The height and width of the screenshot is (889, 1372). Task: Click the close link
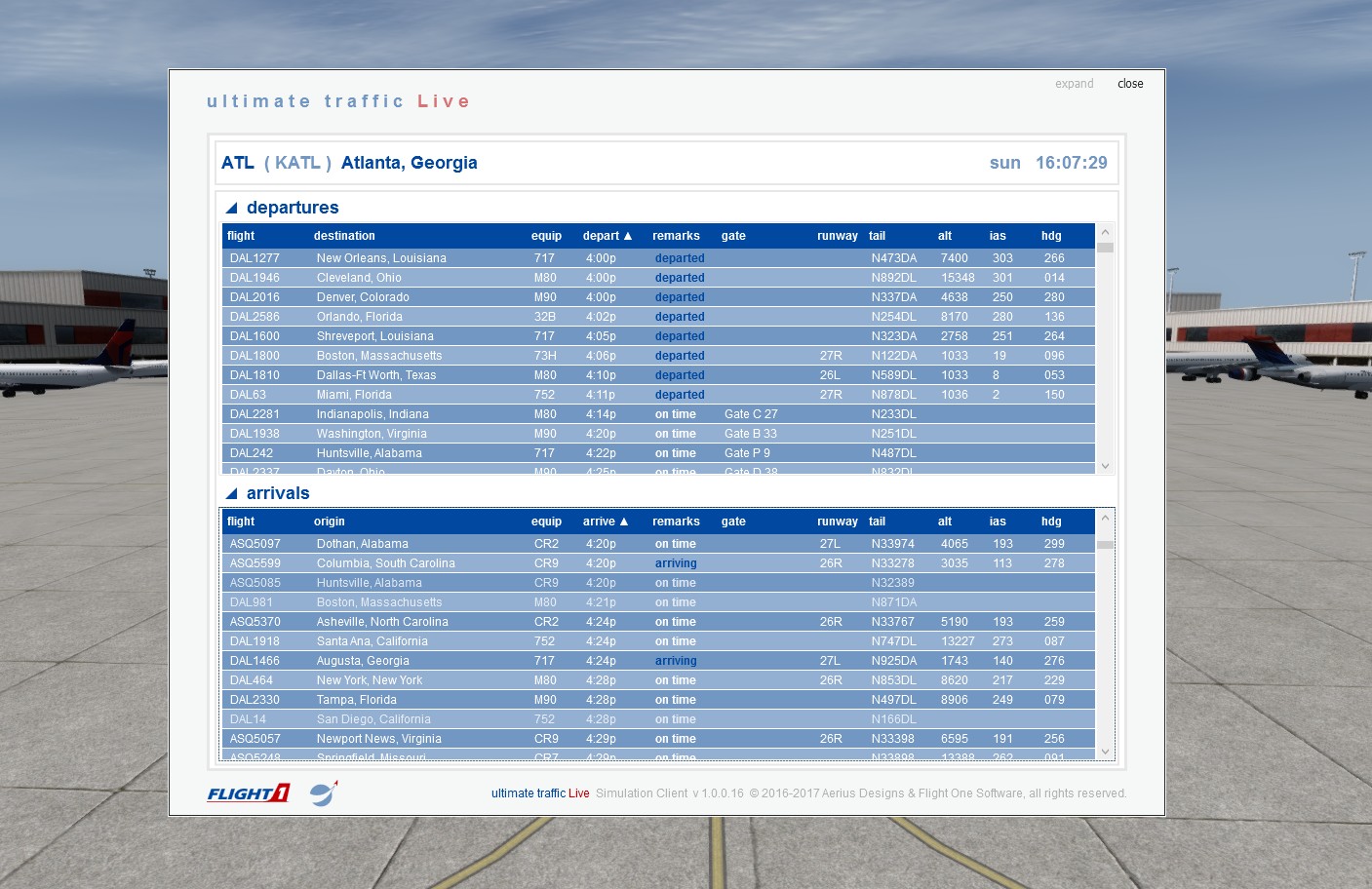coord(1130,84)
